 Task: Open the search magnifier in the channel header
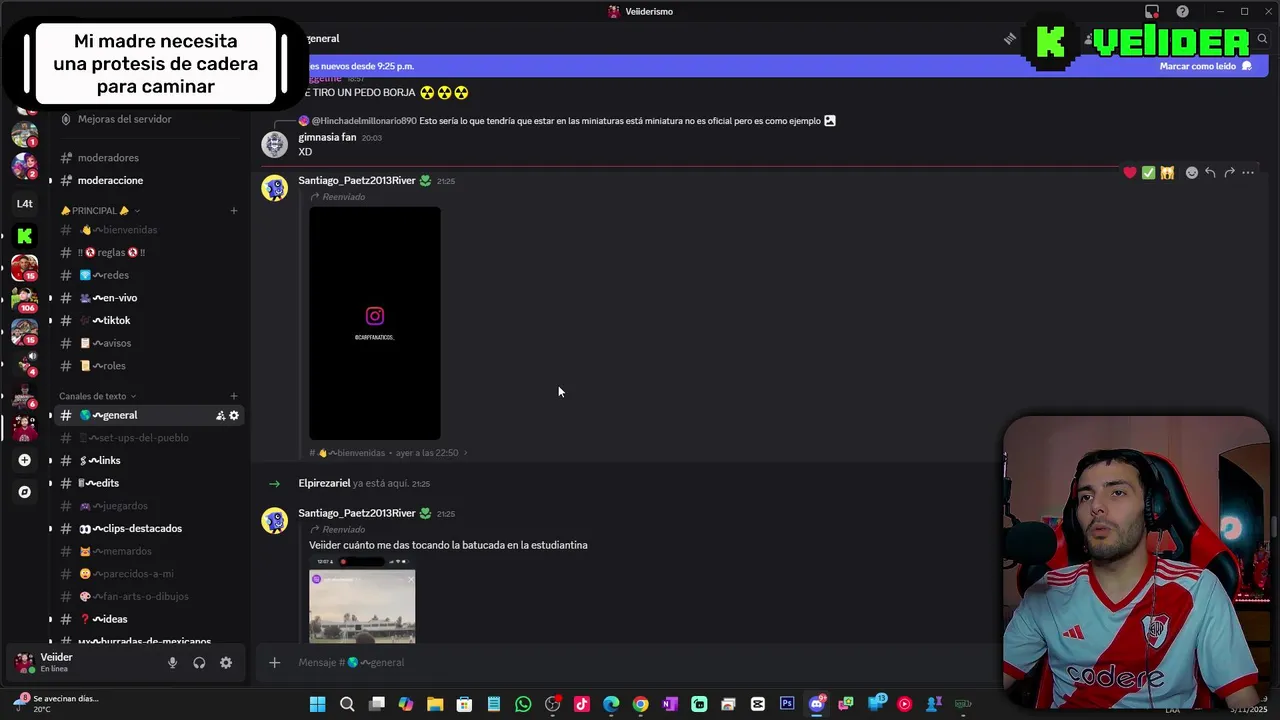coord(1263,38)
